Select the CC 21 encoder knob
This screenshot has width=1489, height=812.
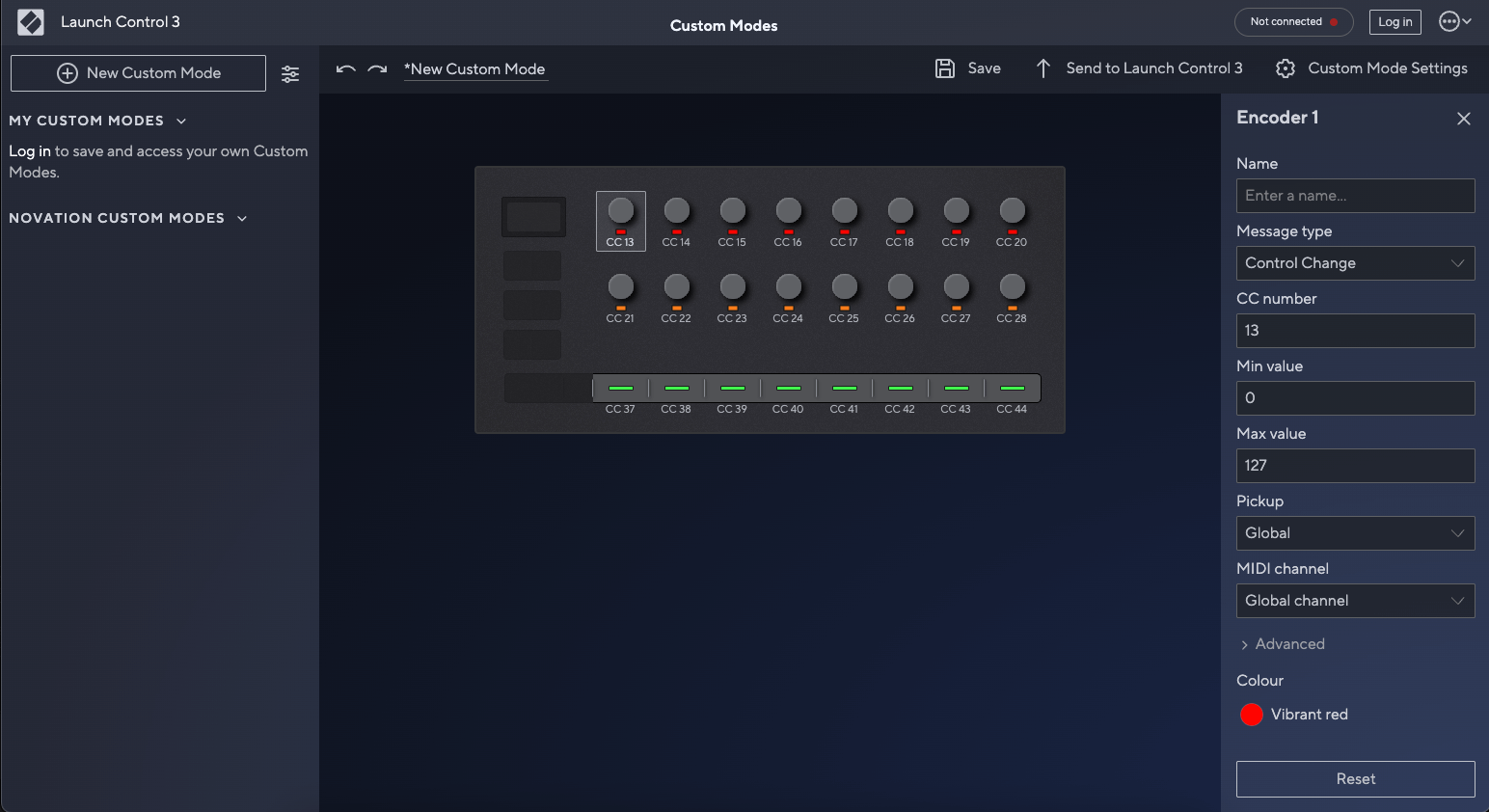[621, 286]
